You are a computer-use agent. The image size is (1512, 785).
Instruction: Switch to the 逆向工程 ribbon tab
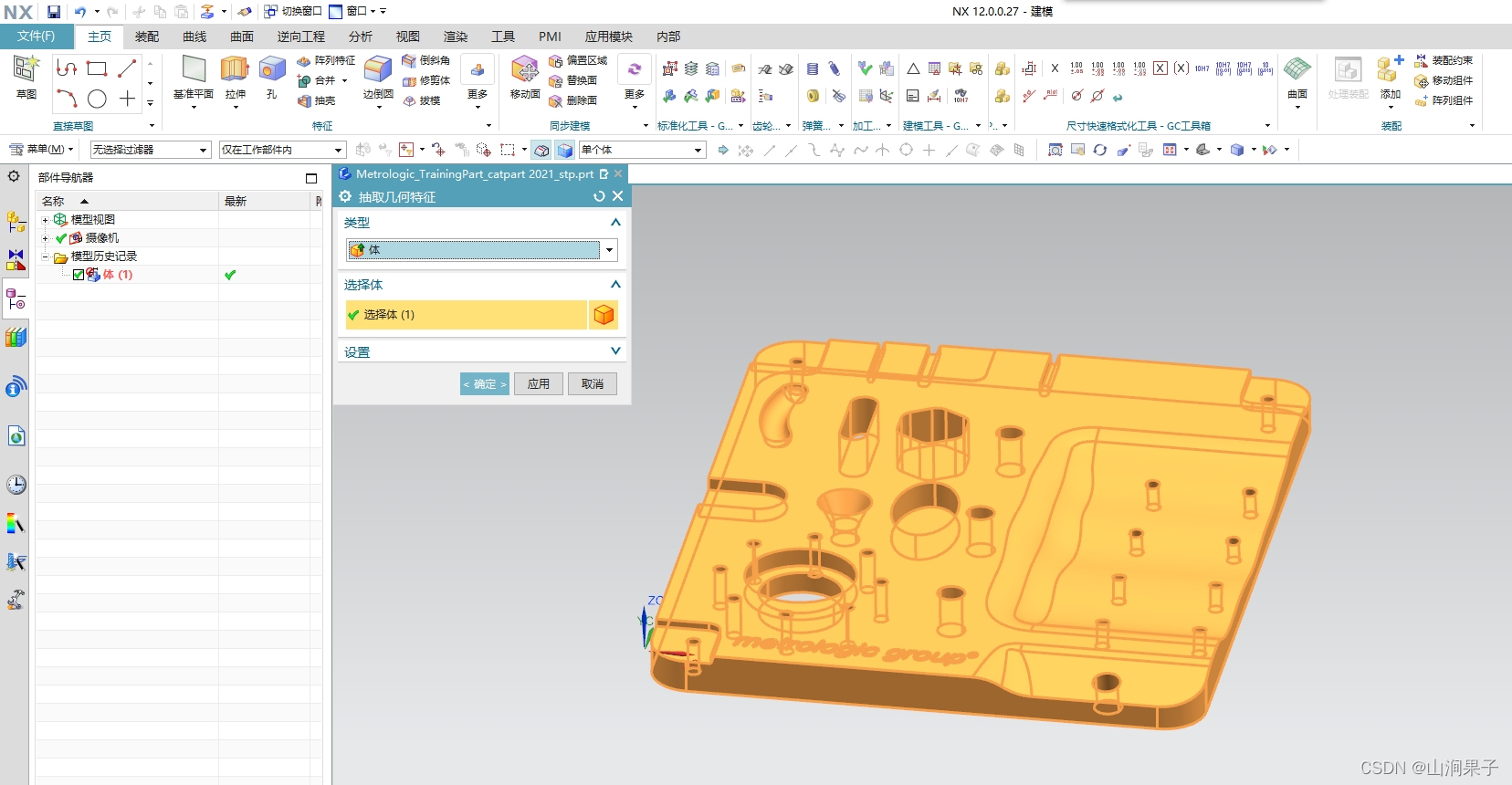[301, 37]
